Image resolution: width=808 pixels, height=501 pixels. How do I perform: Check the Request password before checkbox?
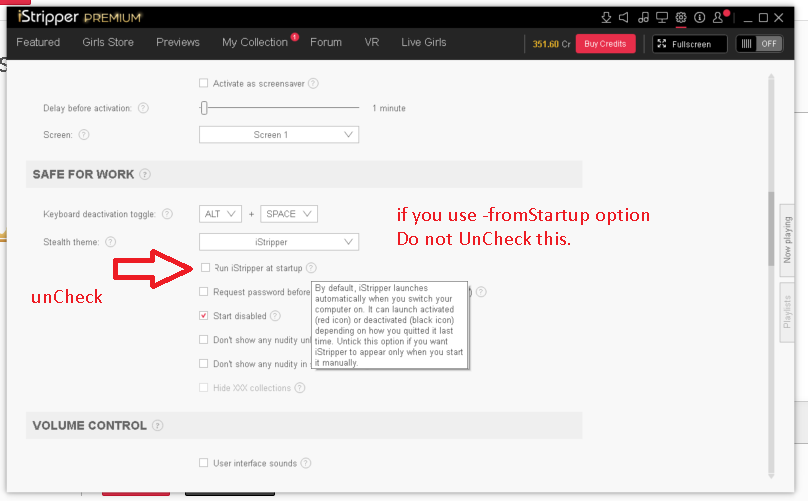coord(204,292)
